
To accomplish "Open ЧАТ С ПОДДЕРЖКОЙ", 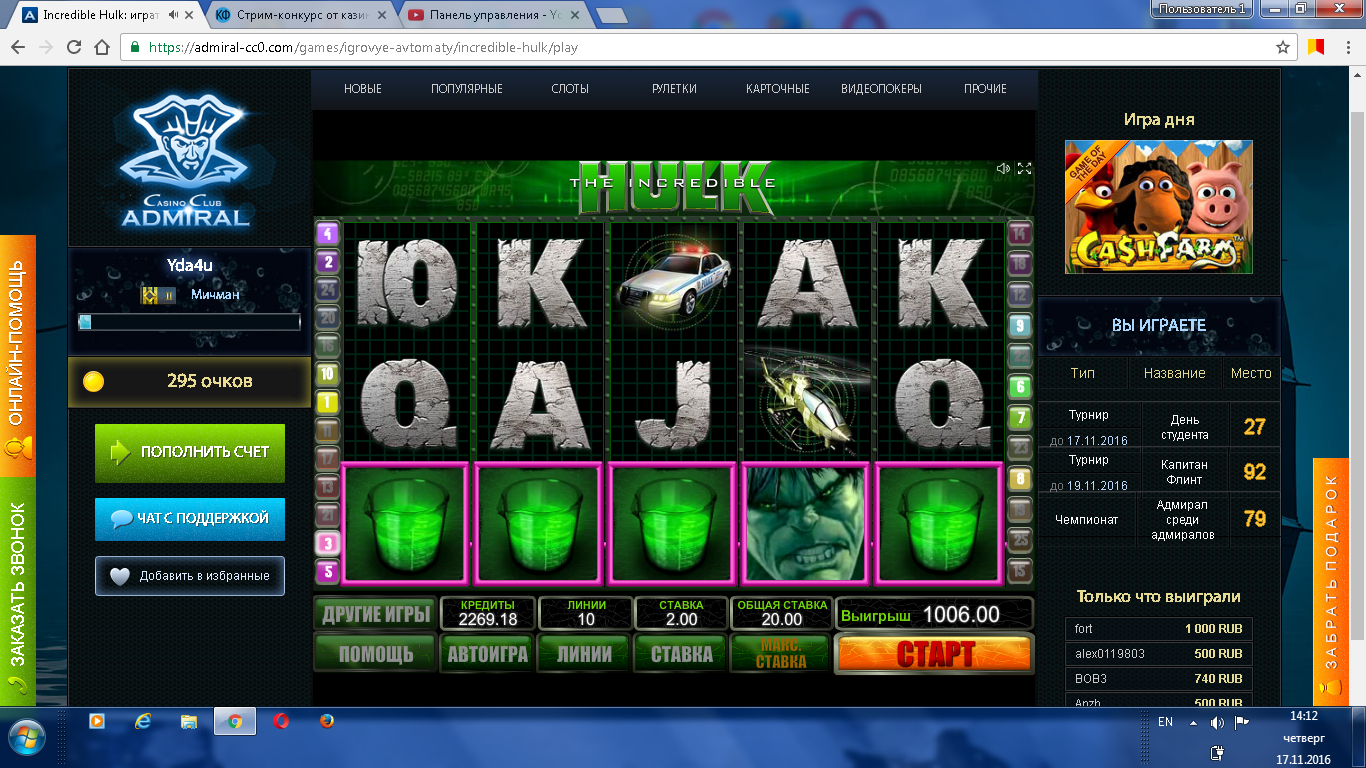I will [x=190, y=520].
